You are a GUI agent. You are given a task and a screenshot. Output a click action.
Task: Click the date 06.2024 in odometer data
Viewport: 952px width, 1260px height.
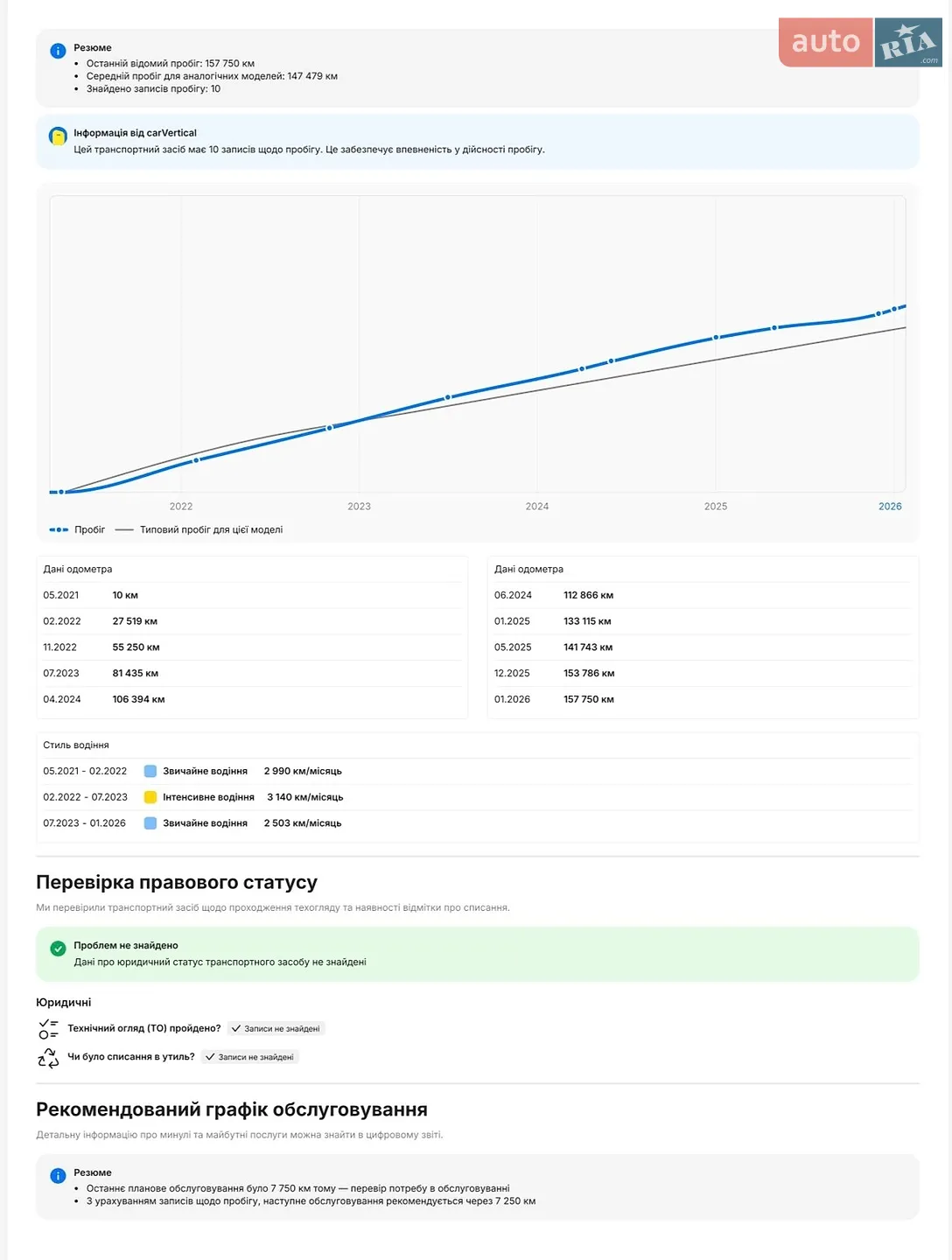point(513,595)
